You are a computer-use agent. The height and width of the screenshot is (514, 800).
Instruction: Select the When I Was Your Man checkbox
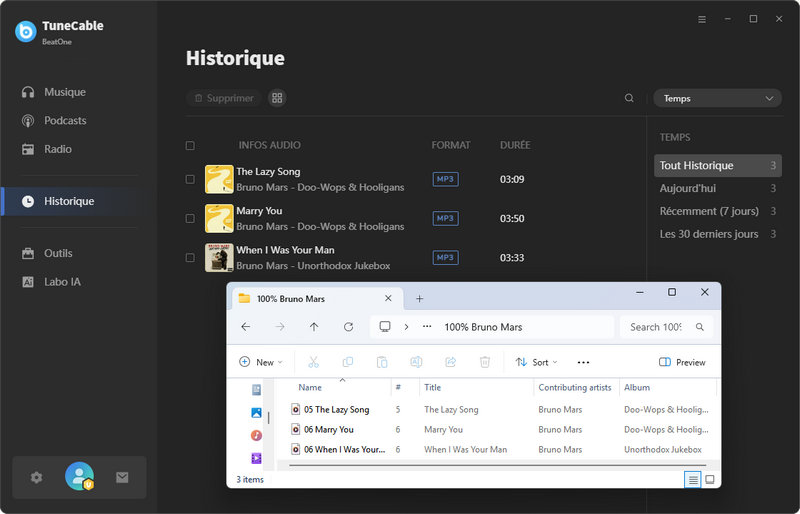coord(190,257)
